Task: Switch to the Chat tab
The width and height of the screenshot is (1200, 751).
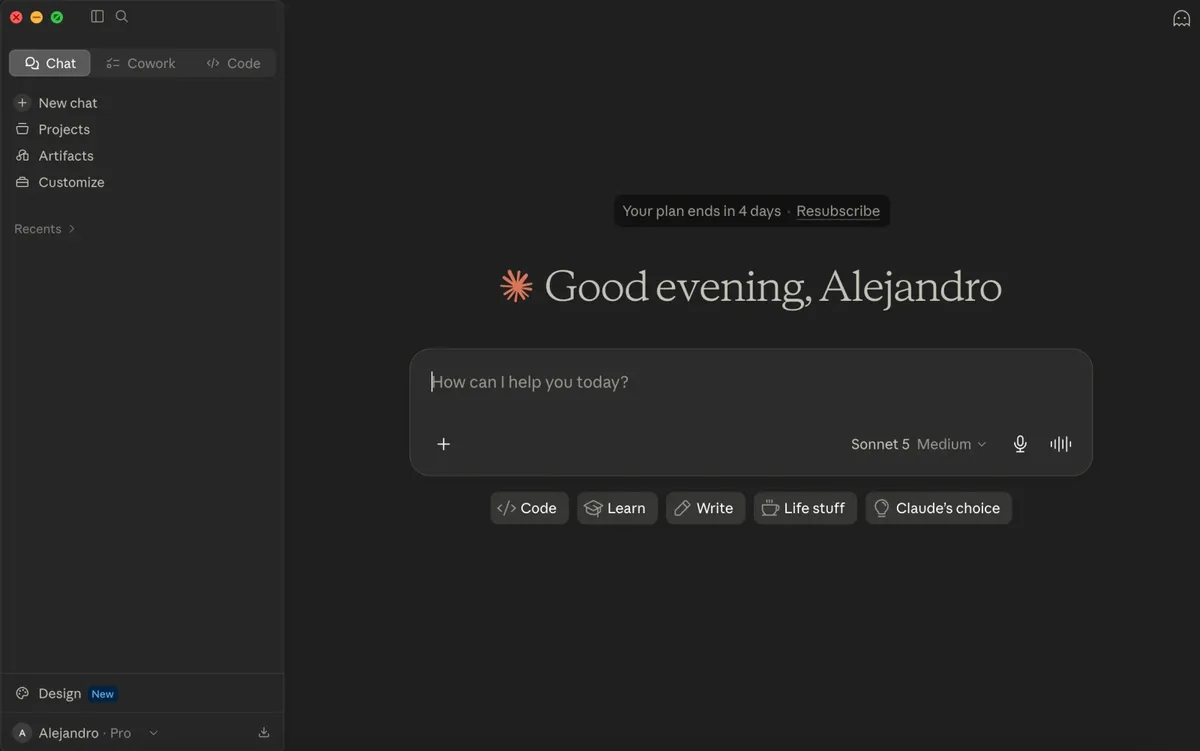Action: pyautogui.click(x=50, y=63)
